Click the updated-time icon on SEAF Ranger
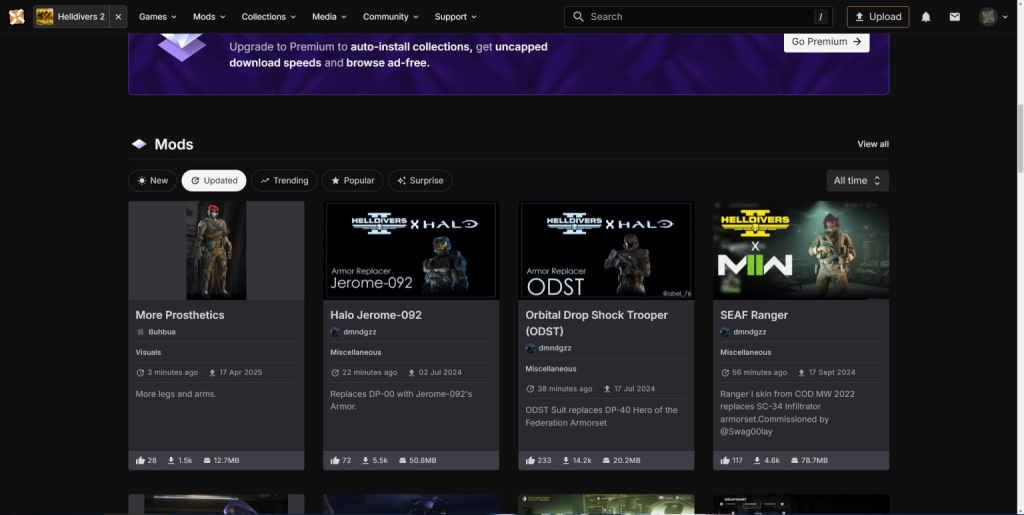1024x515 pixels. point(725,373)
